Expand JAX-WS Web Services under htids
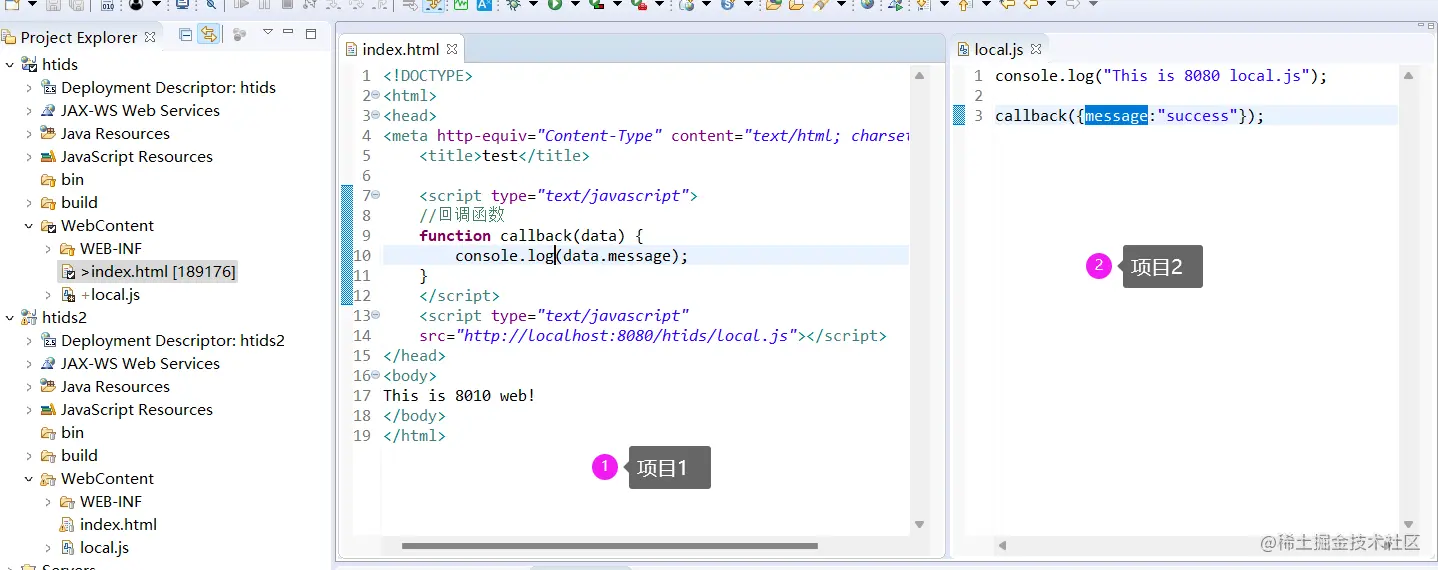 (29, 111)
